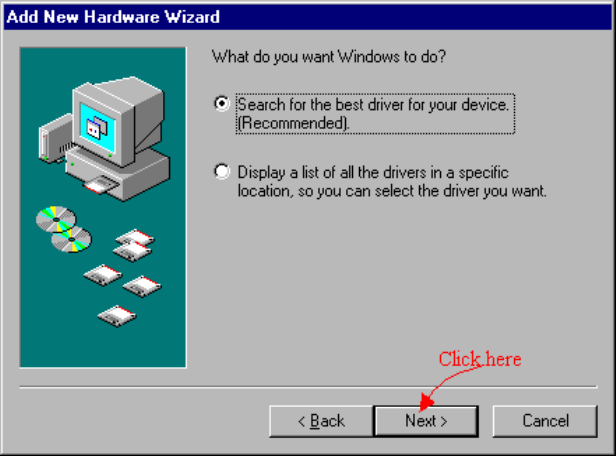Click the stacked pair of floppy disks

click(133, 245)
